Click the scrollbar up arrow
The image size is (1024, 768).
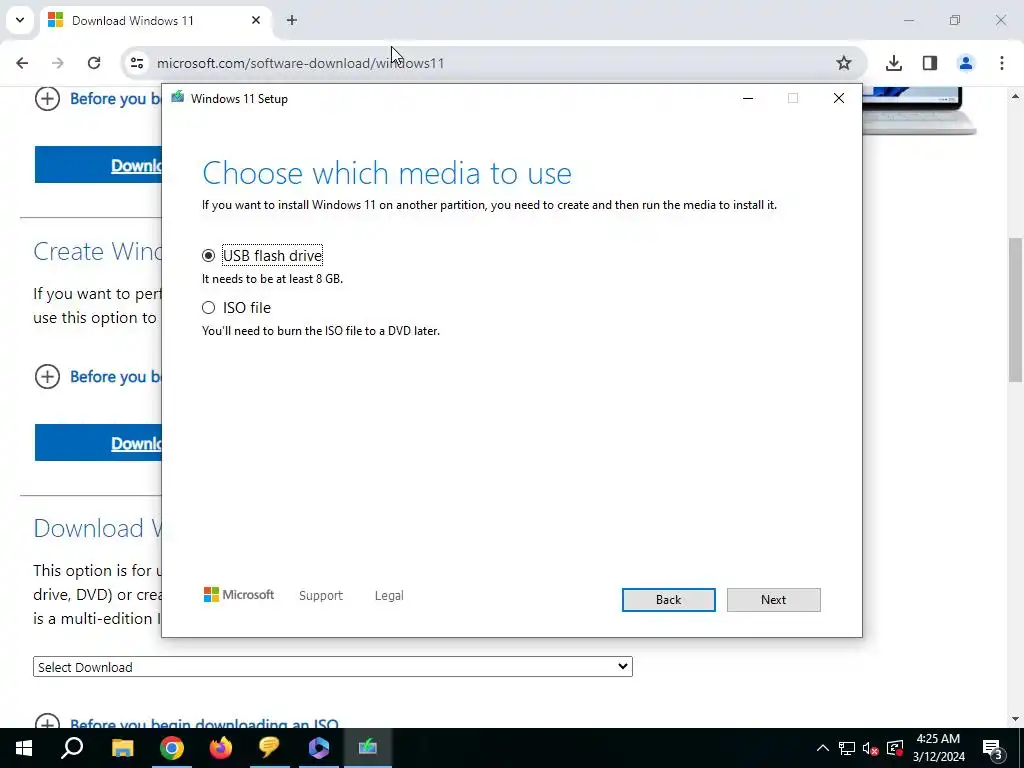[x=1015, y=96]
